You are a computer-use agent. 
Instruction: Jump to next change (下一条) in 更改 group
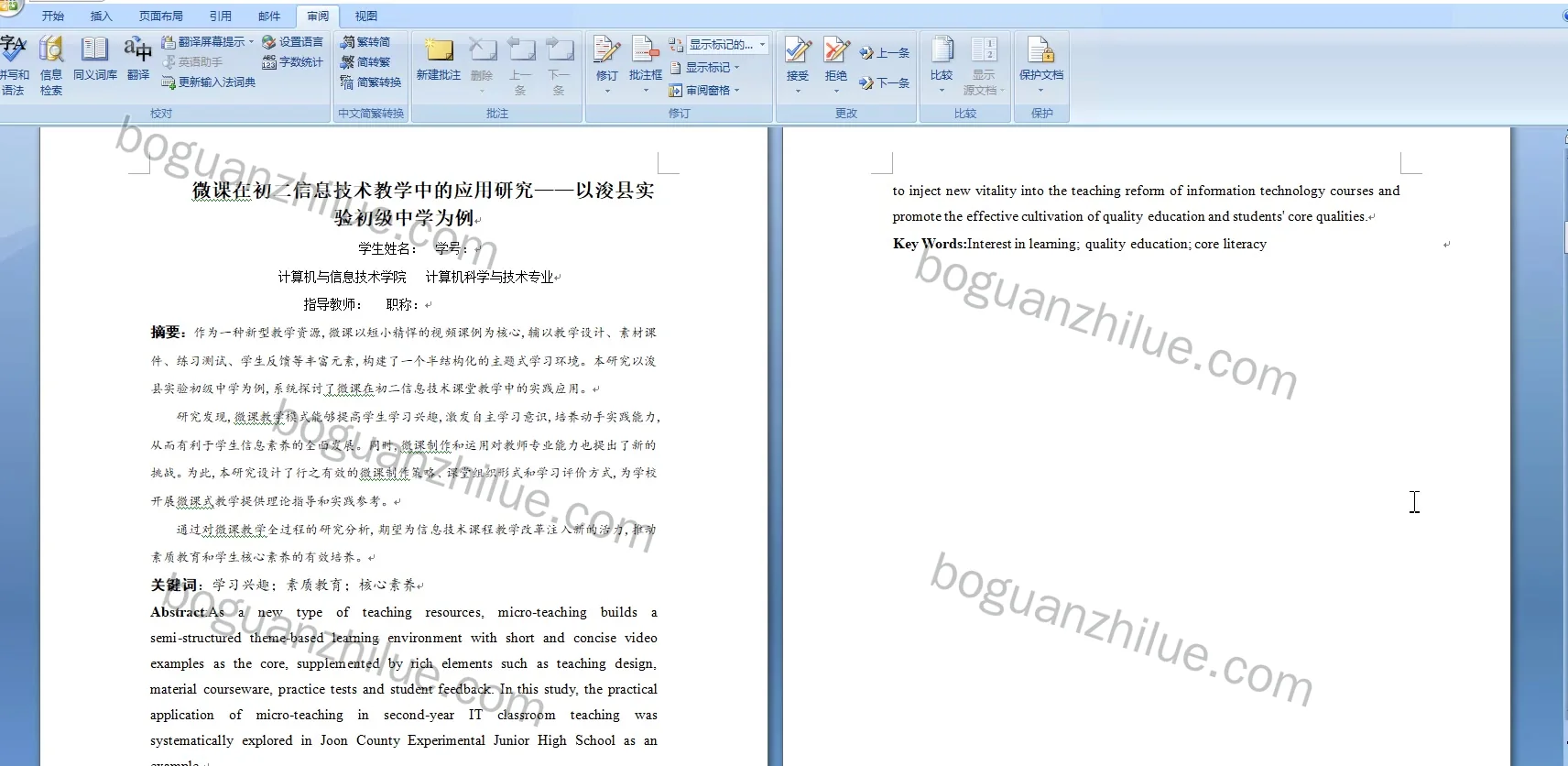[885, 82]
